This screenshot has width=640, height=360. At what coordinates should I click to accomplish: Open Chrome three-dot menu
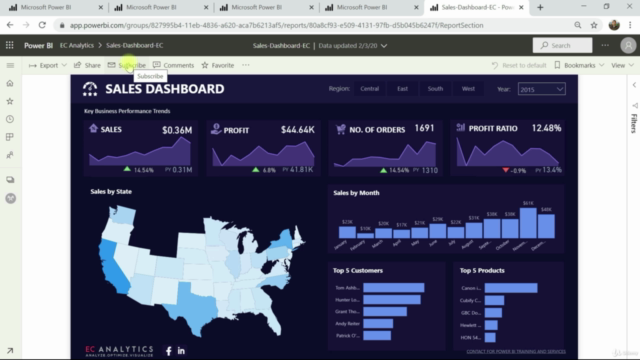(x=630, y=25)
